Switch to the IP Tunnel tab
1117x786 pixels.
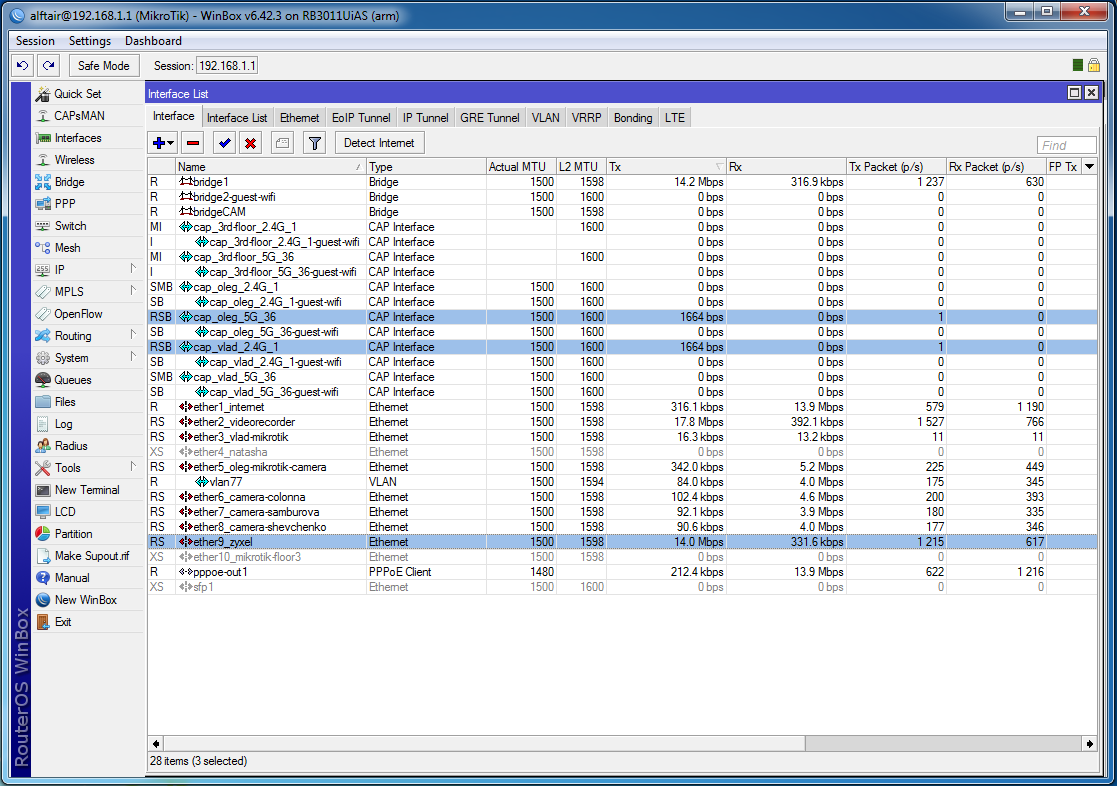coord(425,118)
